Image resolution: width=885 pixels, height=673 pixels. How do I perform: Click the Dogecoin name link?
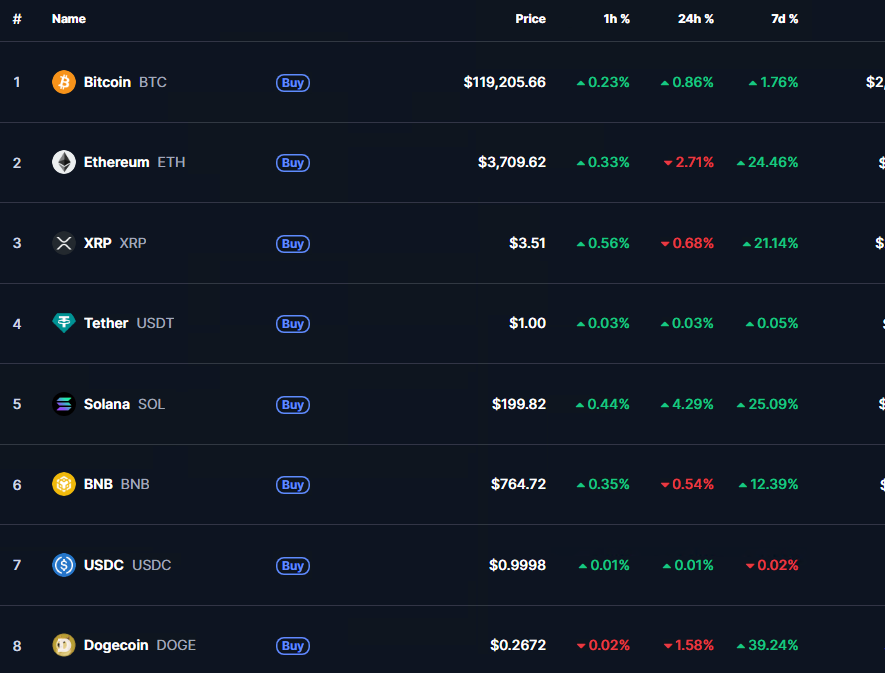tap(117, 645)
